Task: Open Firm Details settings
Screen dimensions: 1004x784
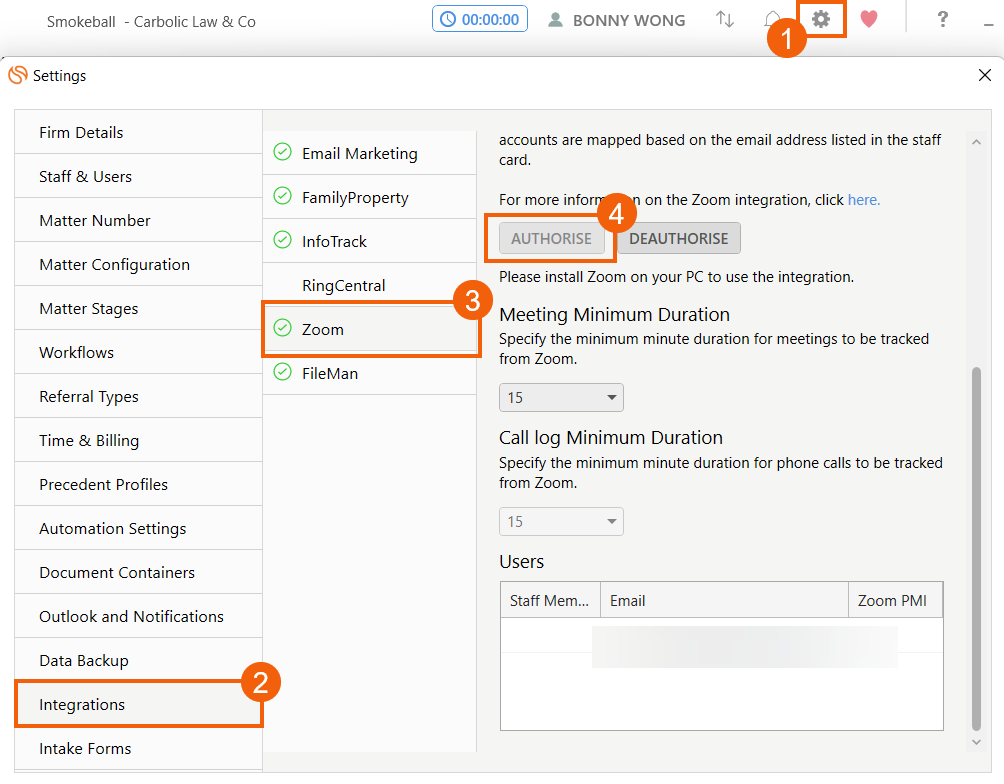Action: 138,133
